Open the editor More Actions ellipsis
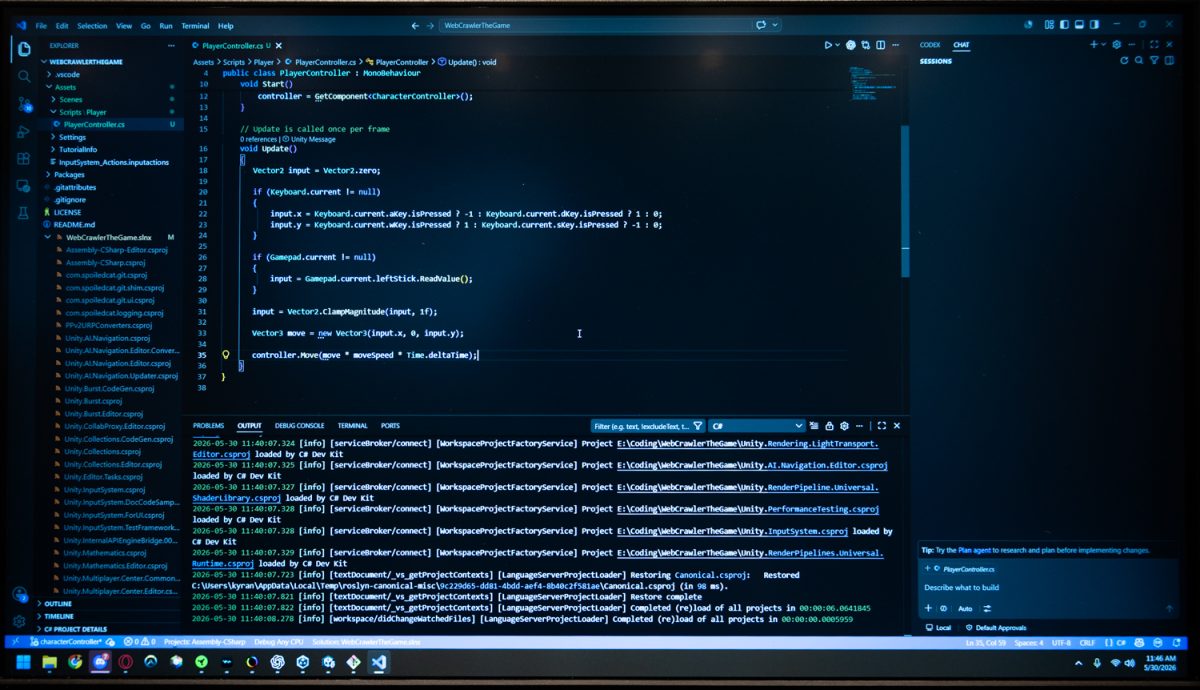The height and width of the screenshot is (690, 1200). 896,45
